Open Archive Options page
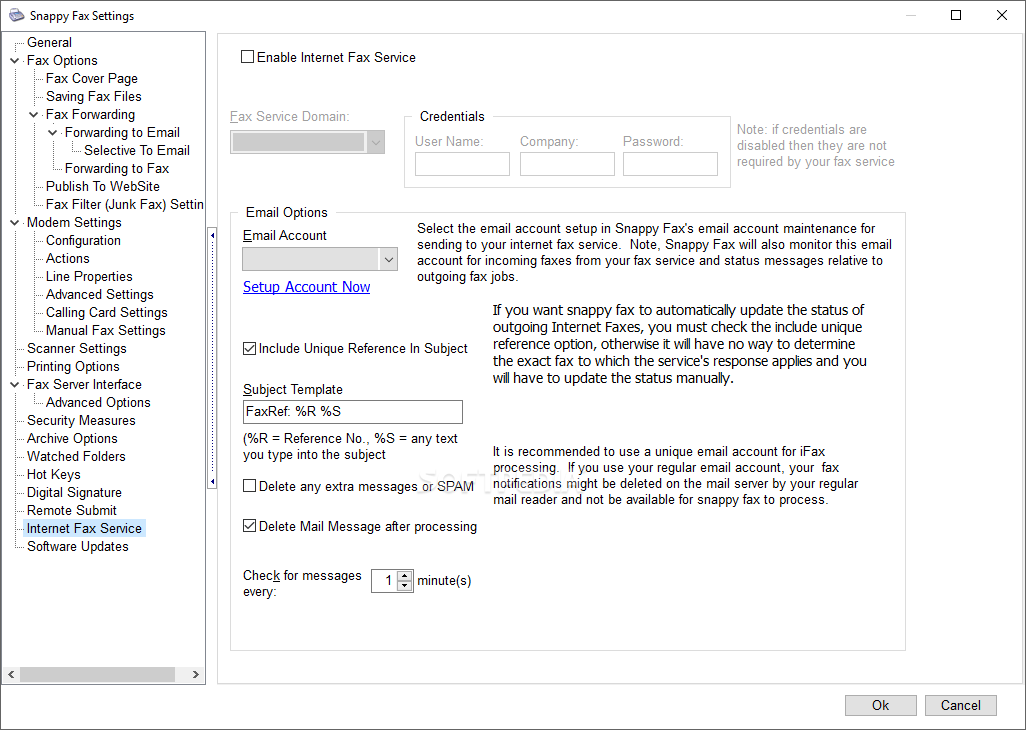 (72, 438)
